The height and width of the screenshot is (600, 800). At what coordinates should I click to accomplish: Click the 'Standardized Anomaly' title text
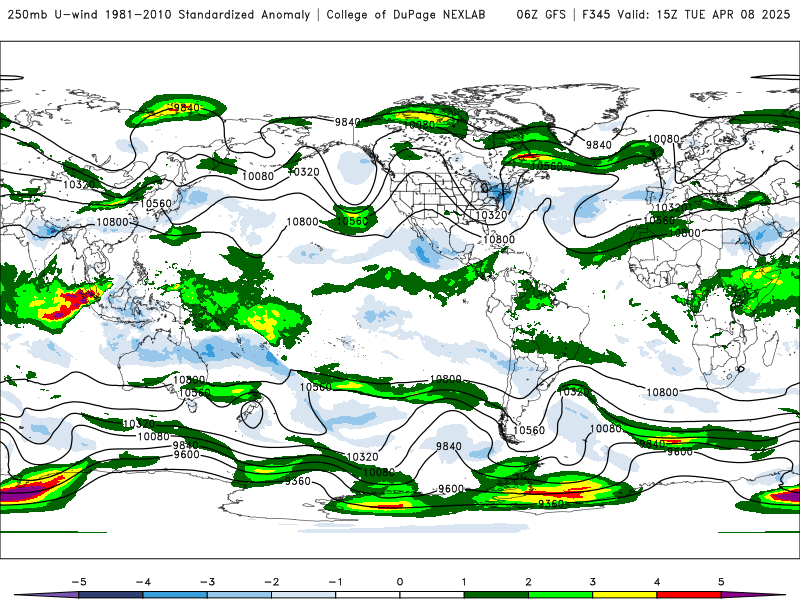click(x=244, y=14)
